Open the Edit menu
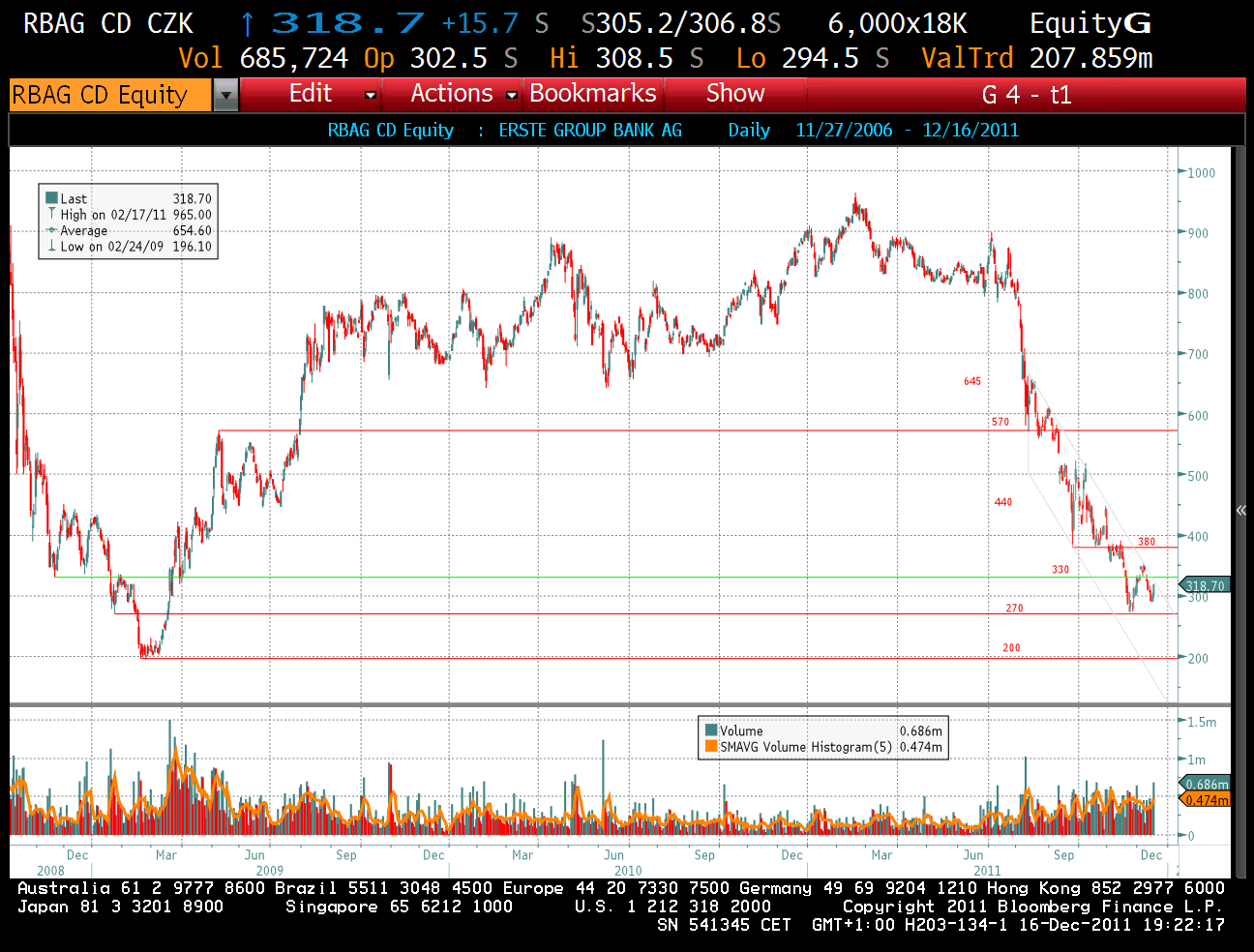 [x=310, y=94]
